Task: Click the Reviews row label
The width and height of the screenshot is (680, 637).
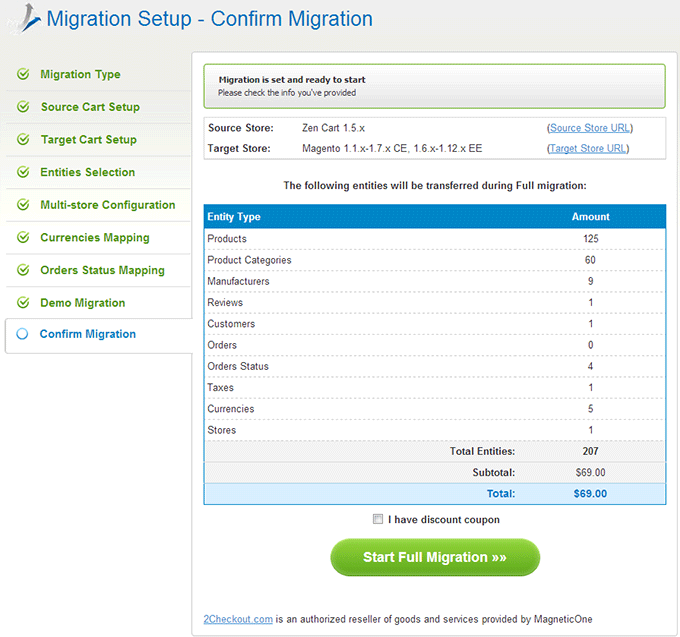Action: [225, 302]
